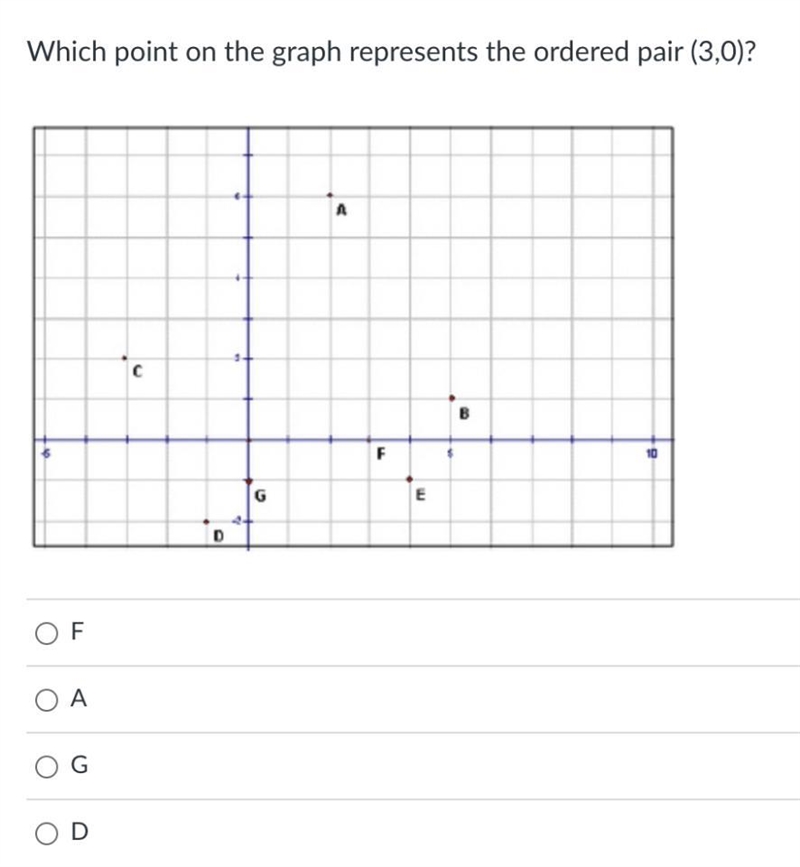This screenshot has height=867, width=800.
Task: Click point C on the graph
Action: (125, 358)
